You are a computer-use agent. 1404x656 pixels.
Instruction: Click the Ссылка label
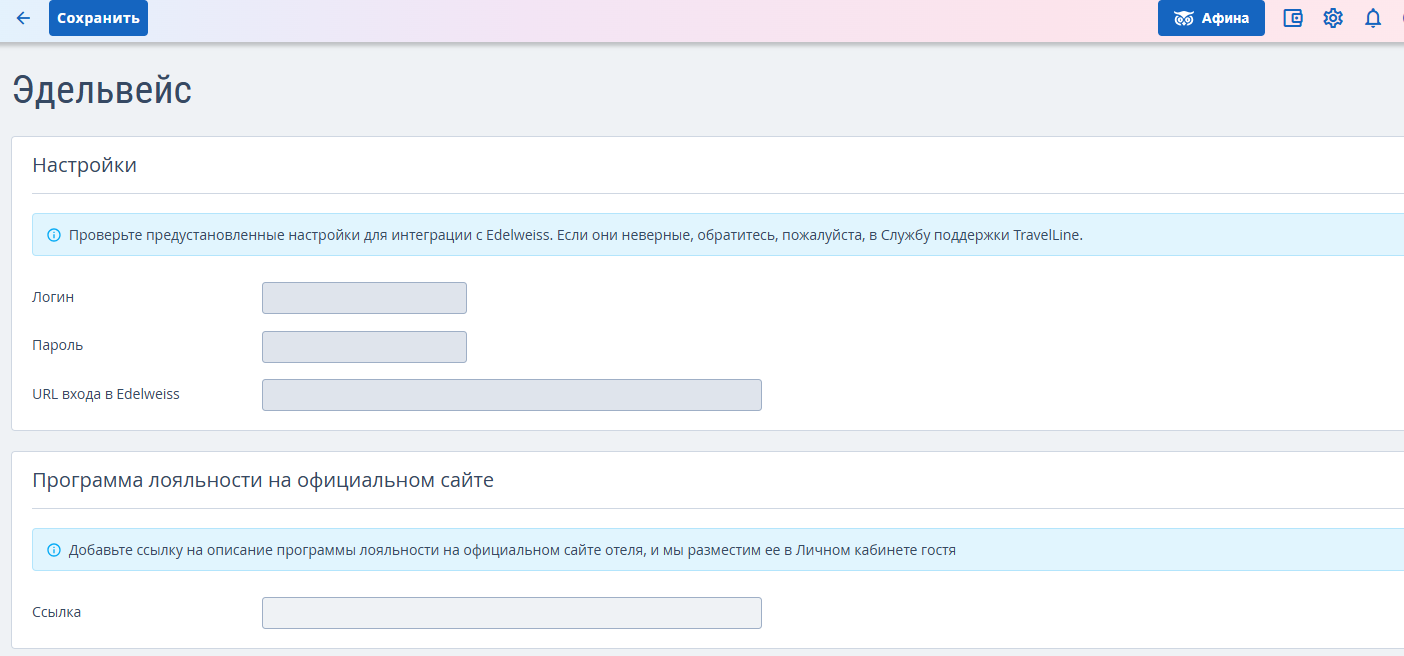tap(56, 612)
